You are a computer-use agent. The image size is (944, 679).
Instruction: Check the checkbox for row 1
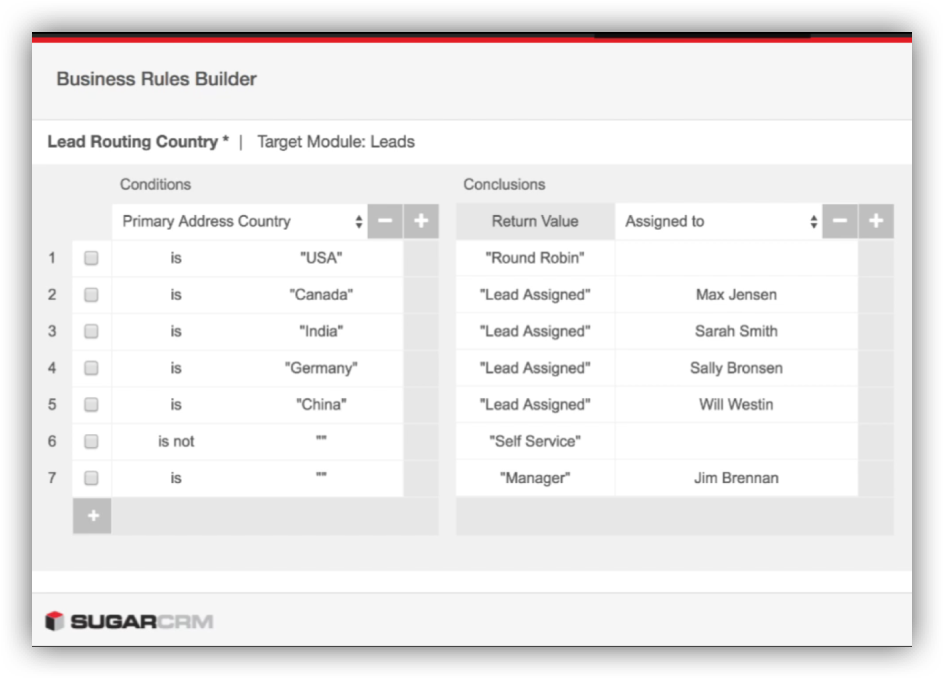(x=91, y=258)
